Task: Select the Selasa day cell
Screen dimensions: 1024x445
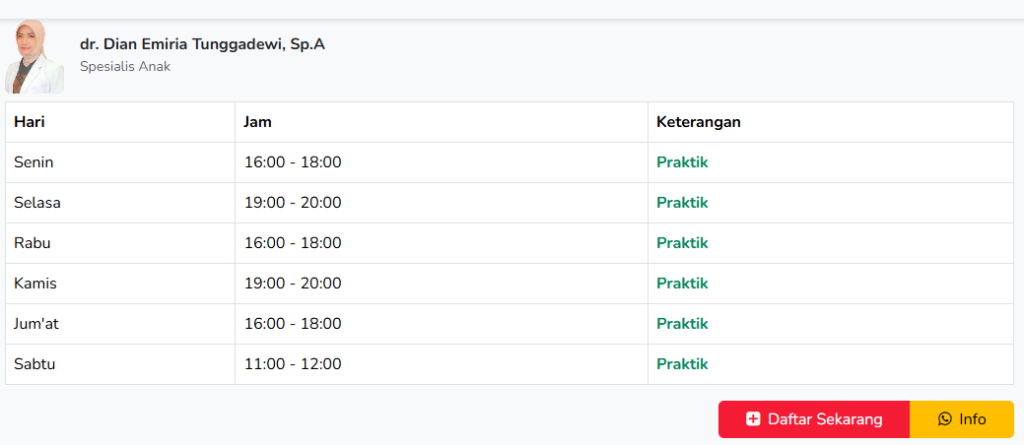Action: tap(37, 202)
